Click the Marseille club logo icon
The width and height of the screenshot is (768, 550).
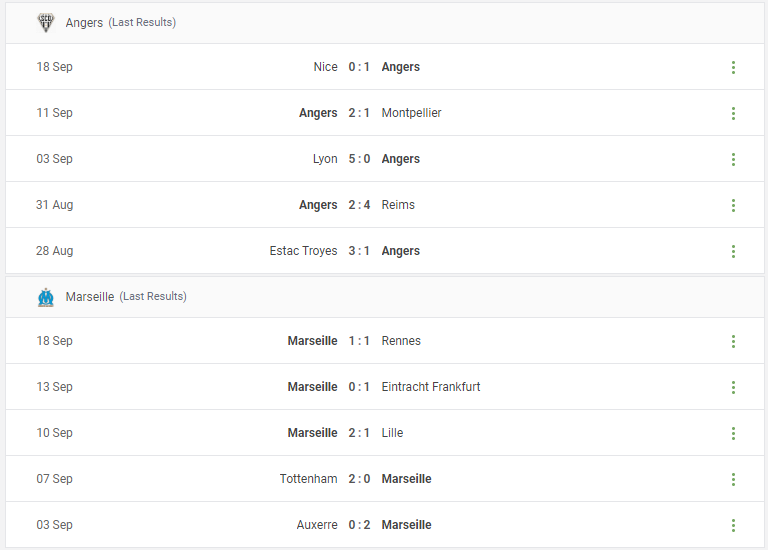[x=46, y=297]
